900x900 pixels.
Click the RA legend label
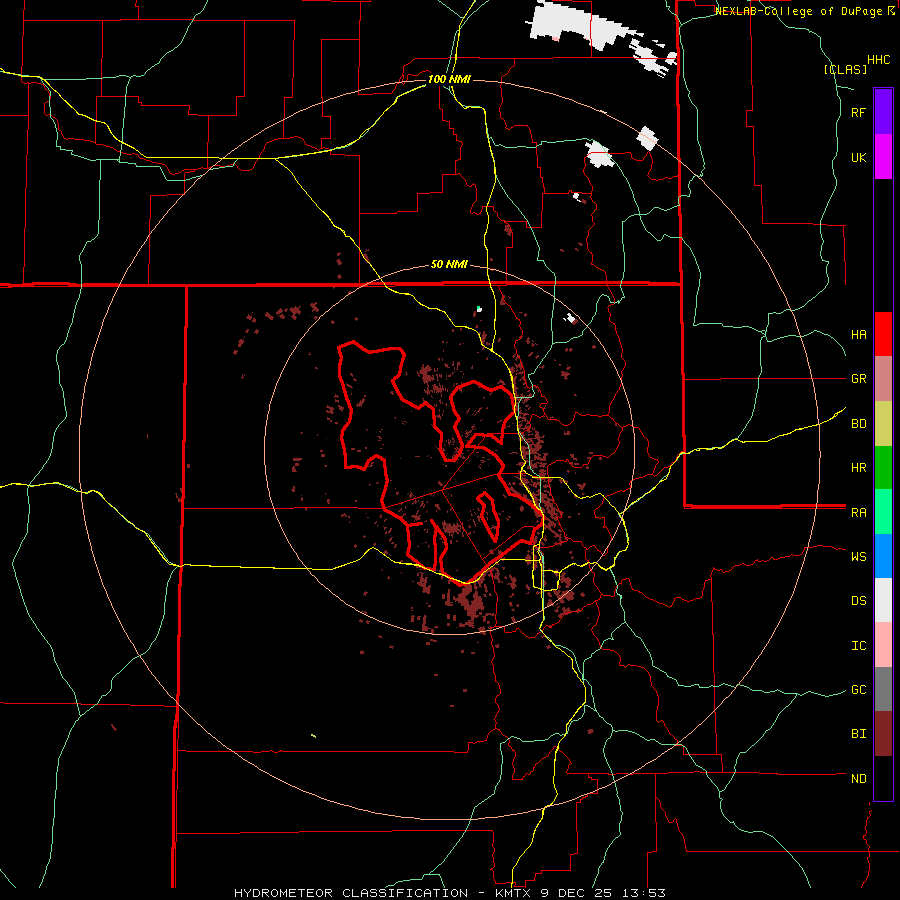858,513
